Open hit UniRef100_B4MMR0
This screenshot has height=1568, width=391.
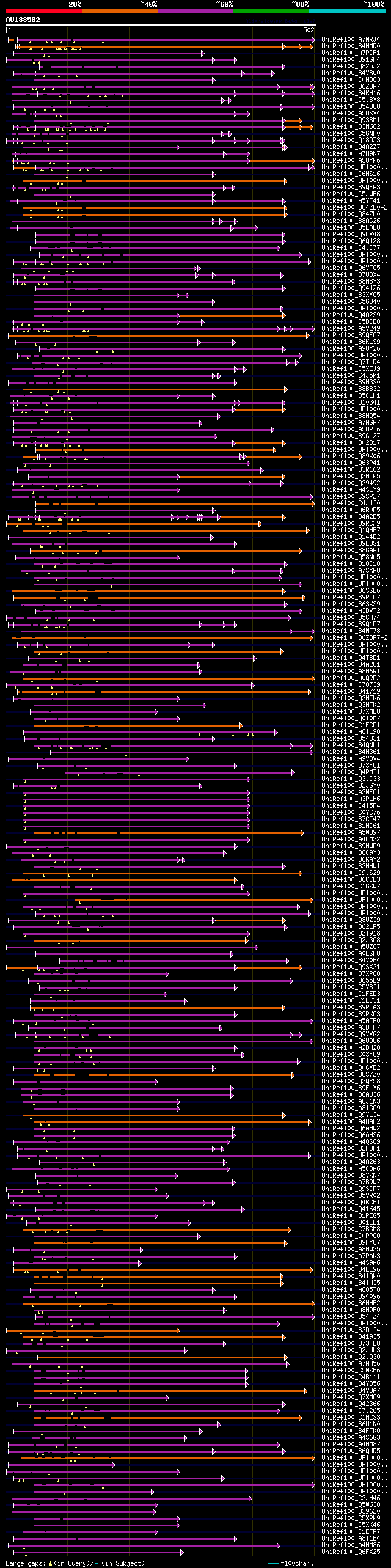pyautogui.click(x=351, y=46)
